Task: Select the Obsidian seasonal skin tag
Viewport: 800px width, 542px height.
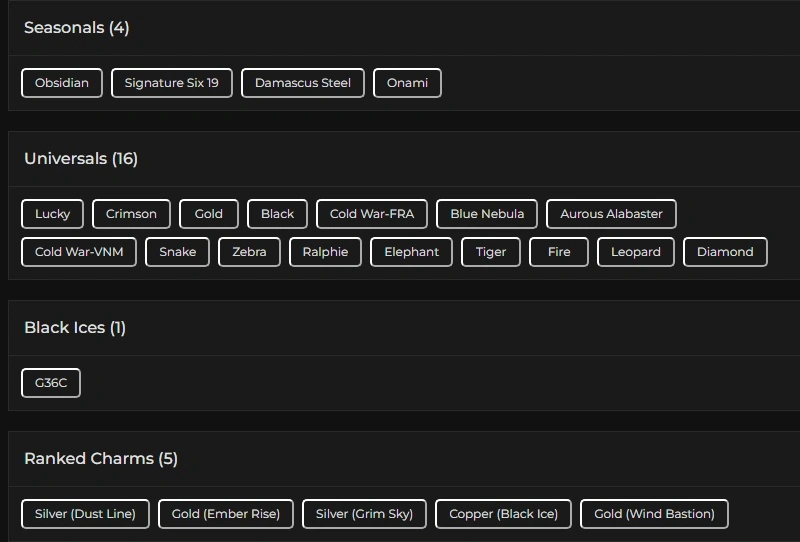Action: pyautogui.click(x=62, y=83)
